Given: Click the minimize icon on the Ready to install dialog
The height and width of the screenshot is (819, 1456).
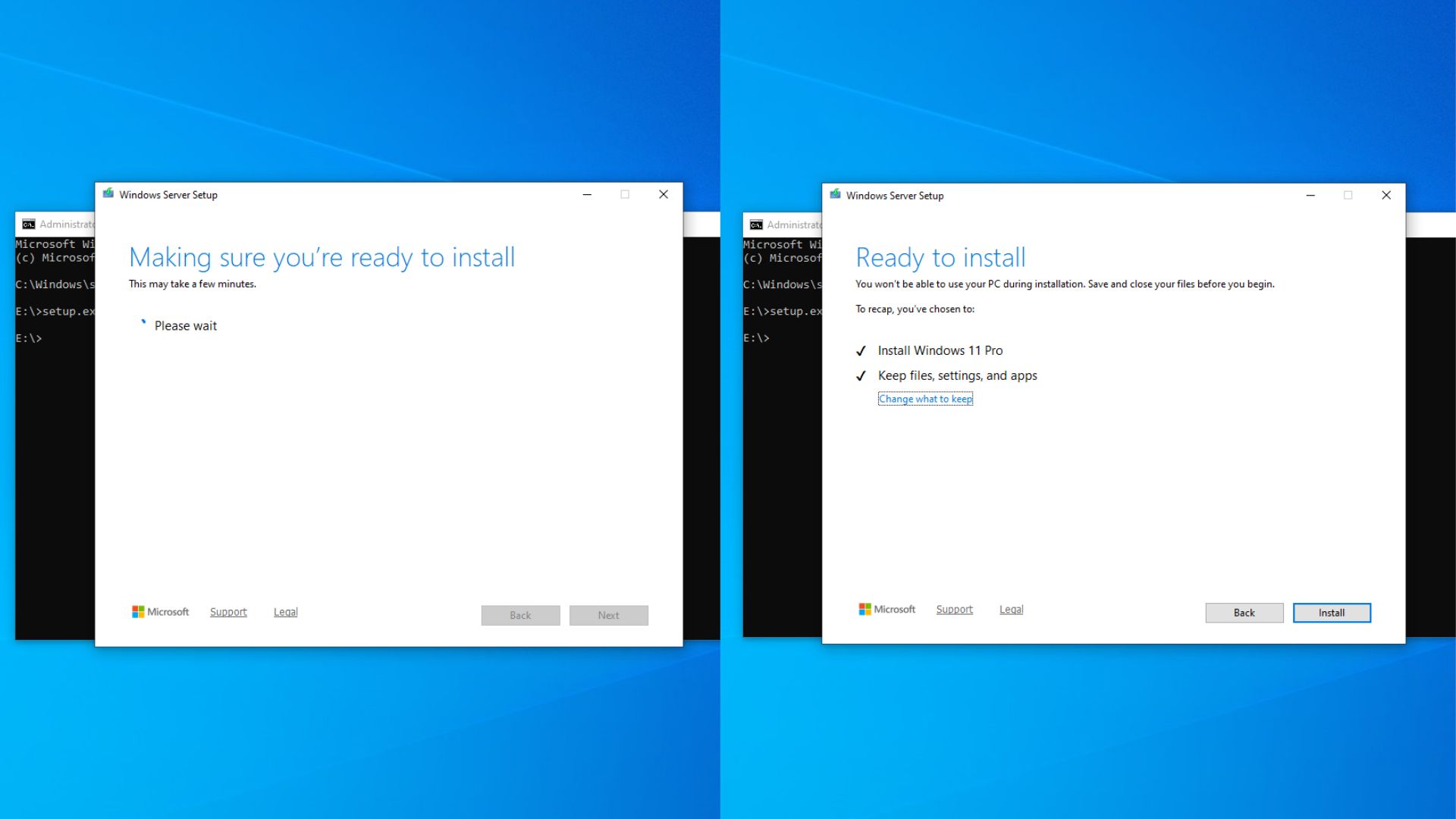Looking at the screenshot, I should (1311, 195).
